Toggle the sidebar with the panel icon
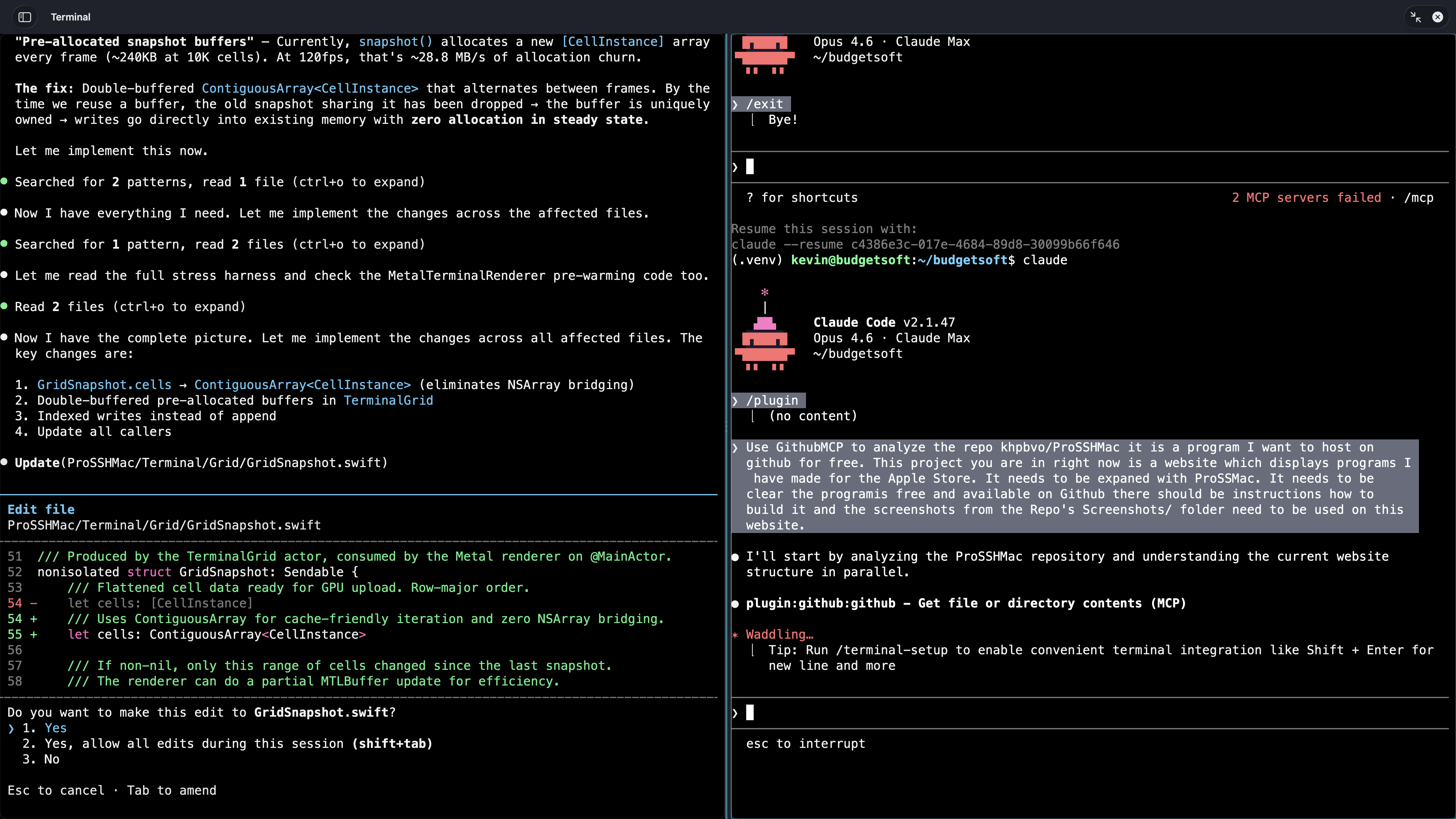 click(x=24, y=17)
